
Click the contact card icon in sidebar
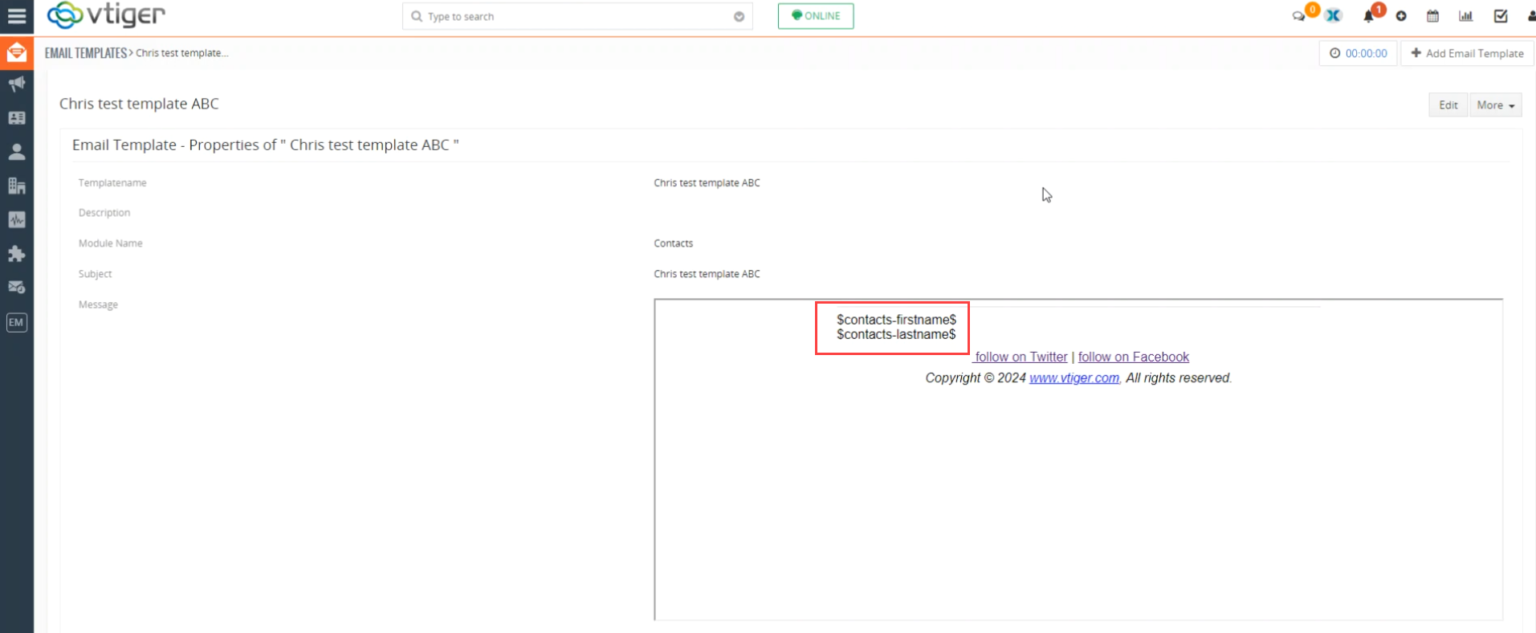point(16,118)
